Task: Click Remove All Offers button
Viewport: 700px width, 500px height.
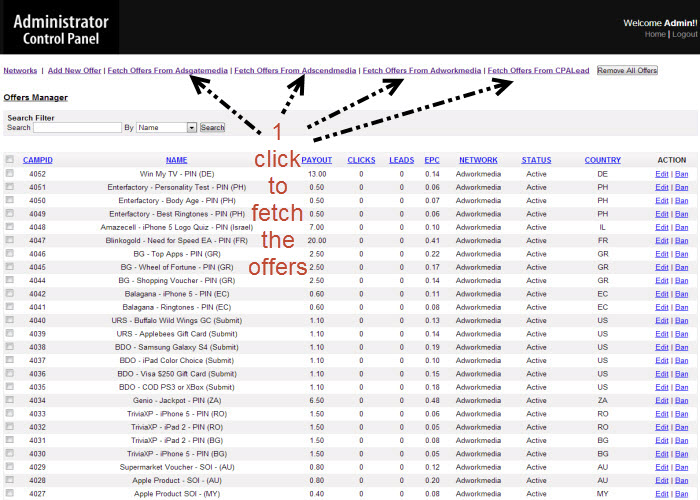Action: 627,71
